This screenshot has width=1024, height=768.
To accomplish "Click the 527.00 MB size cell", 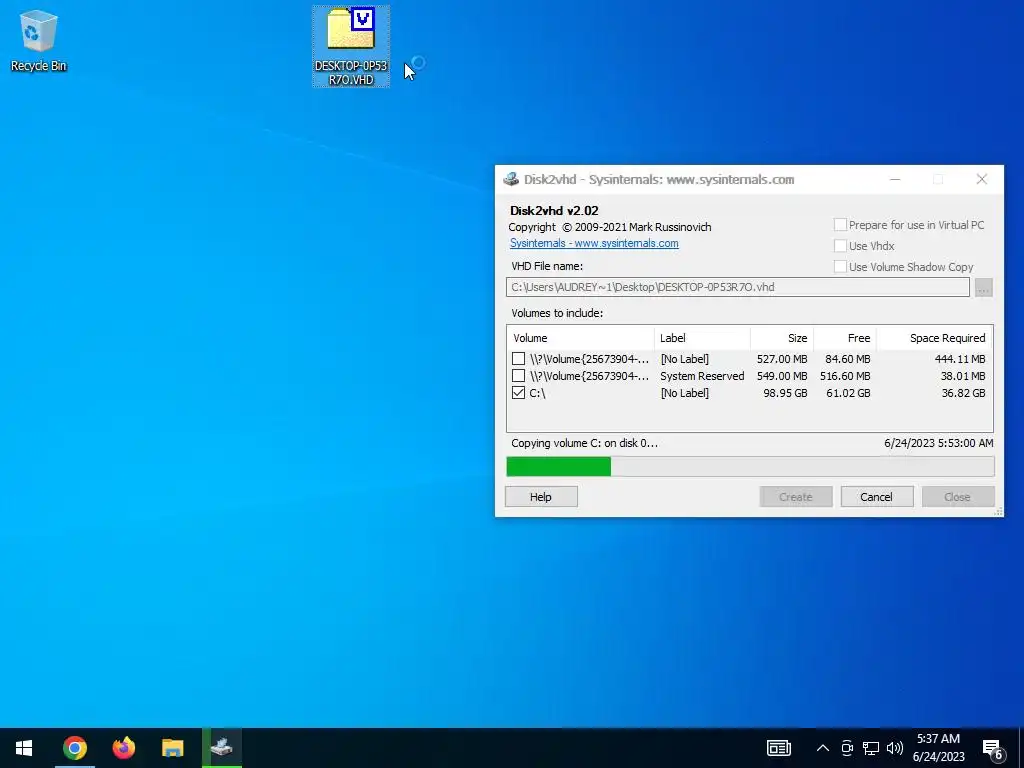I will pyautogui.click(x=782, y=359).
